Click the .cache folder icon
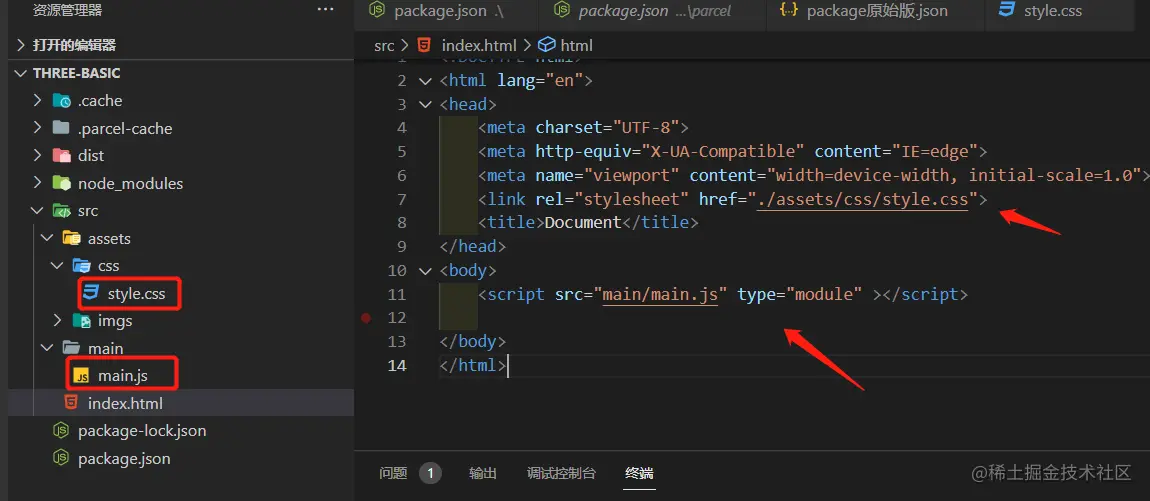 pos(62,100)
